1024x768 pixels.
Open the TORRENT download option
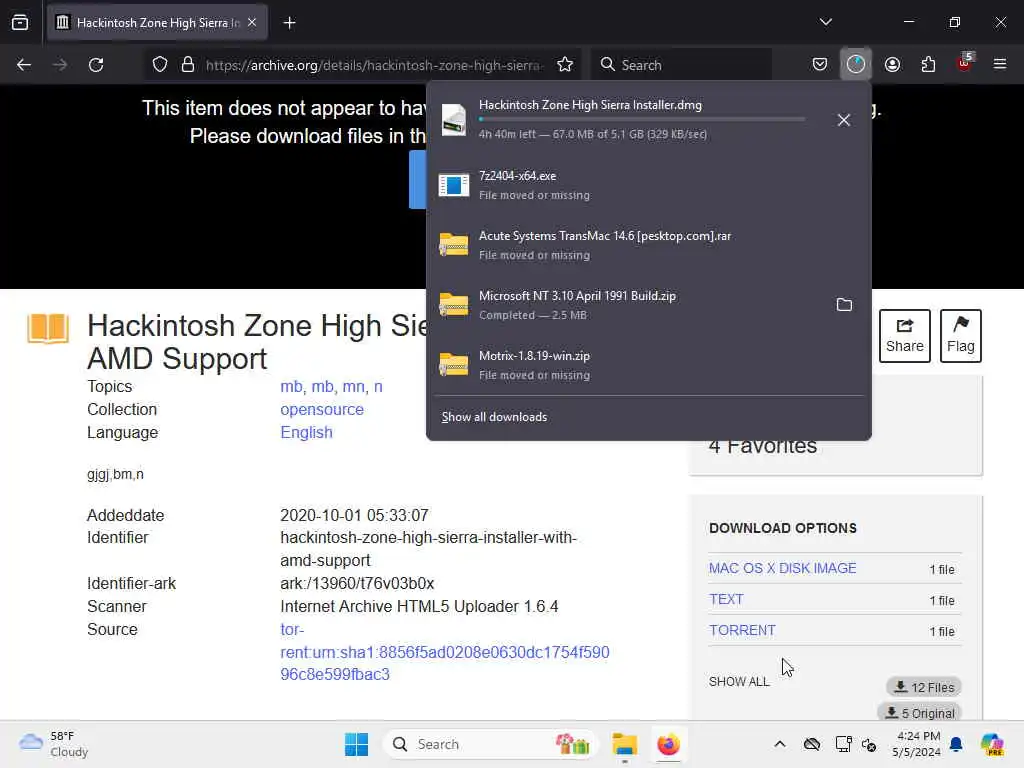click(742, 630)
